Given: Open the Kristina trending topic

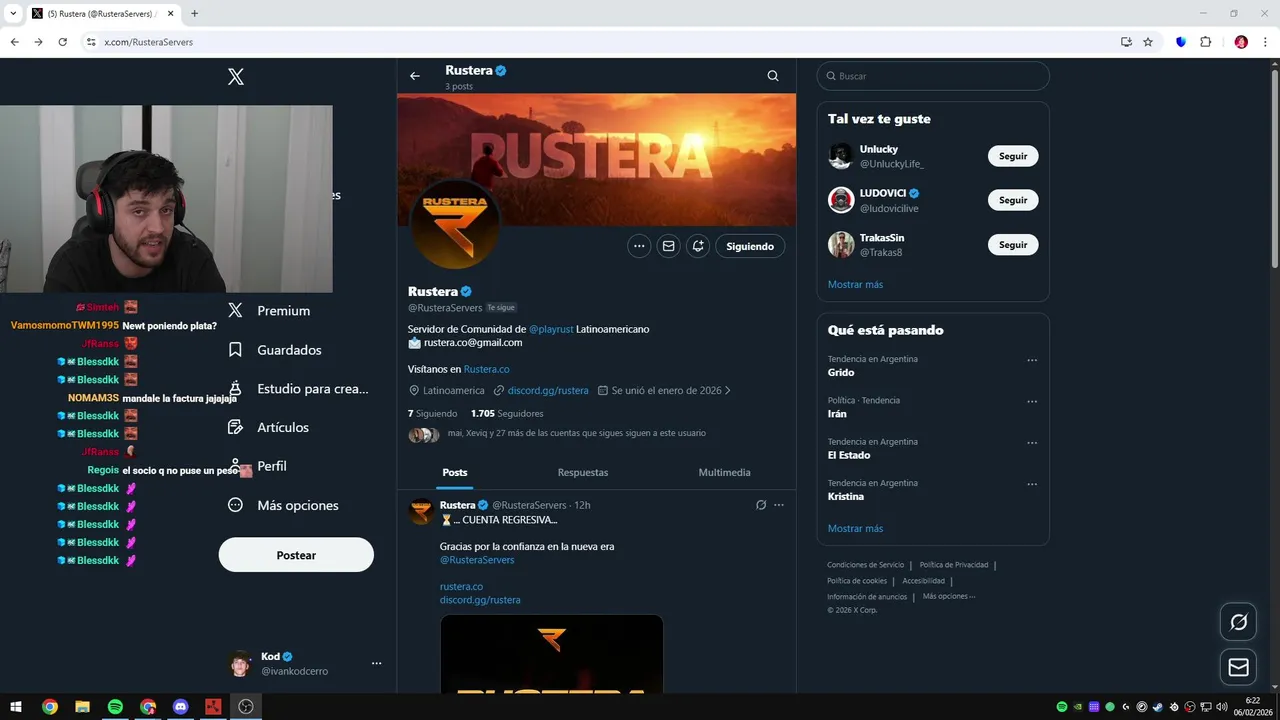Looking at the screenshot, I should pos(846,496).
